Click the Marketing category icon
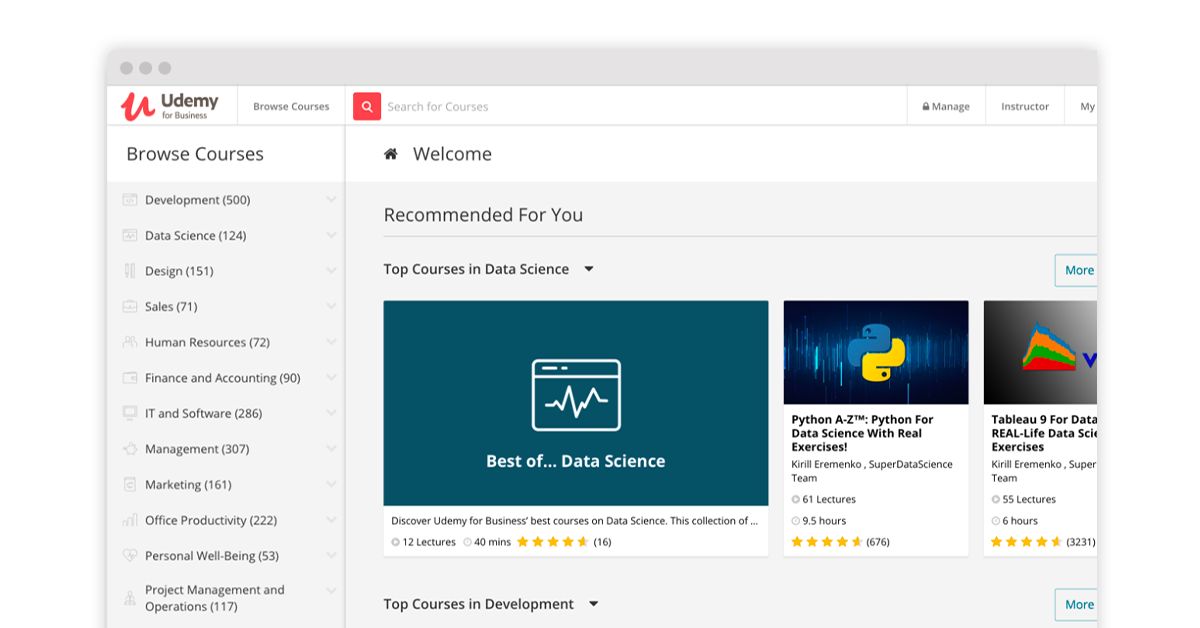Image resolution: width=1200 pixels, height=628 pixels. [x=130, y=485]
